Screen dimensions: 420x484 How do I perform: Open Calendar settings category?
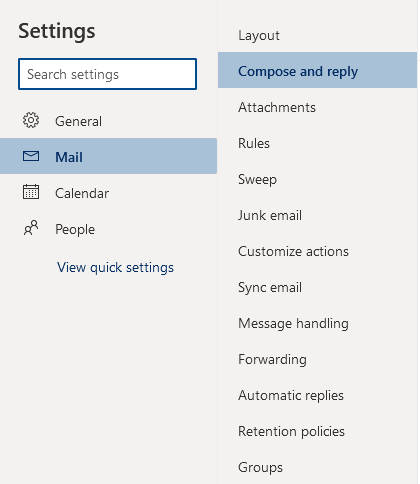coord(108,193)
